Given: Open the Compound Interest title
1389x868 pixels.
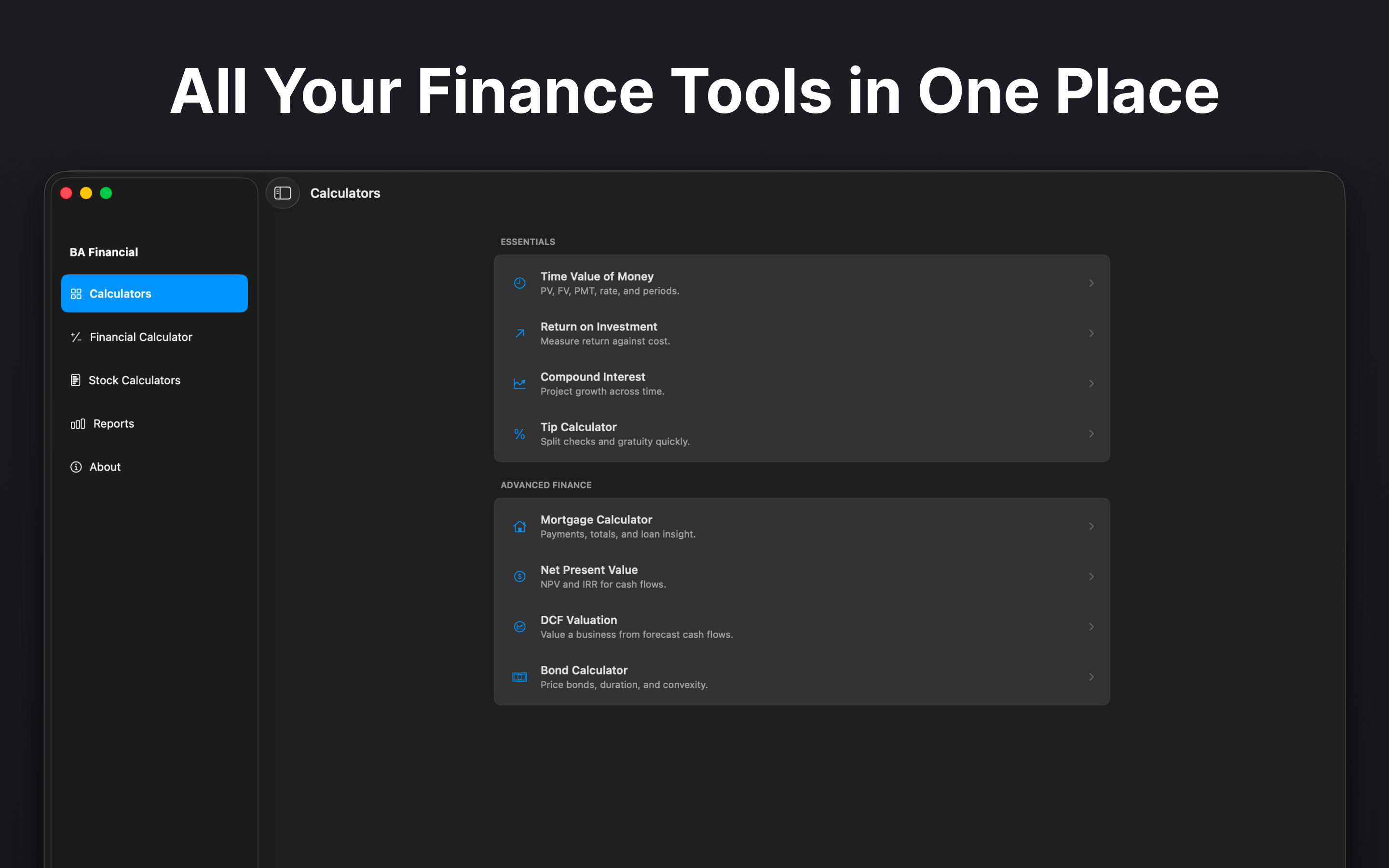Looking at the screenshot, I should 593,377.
